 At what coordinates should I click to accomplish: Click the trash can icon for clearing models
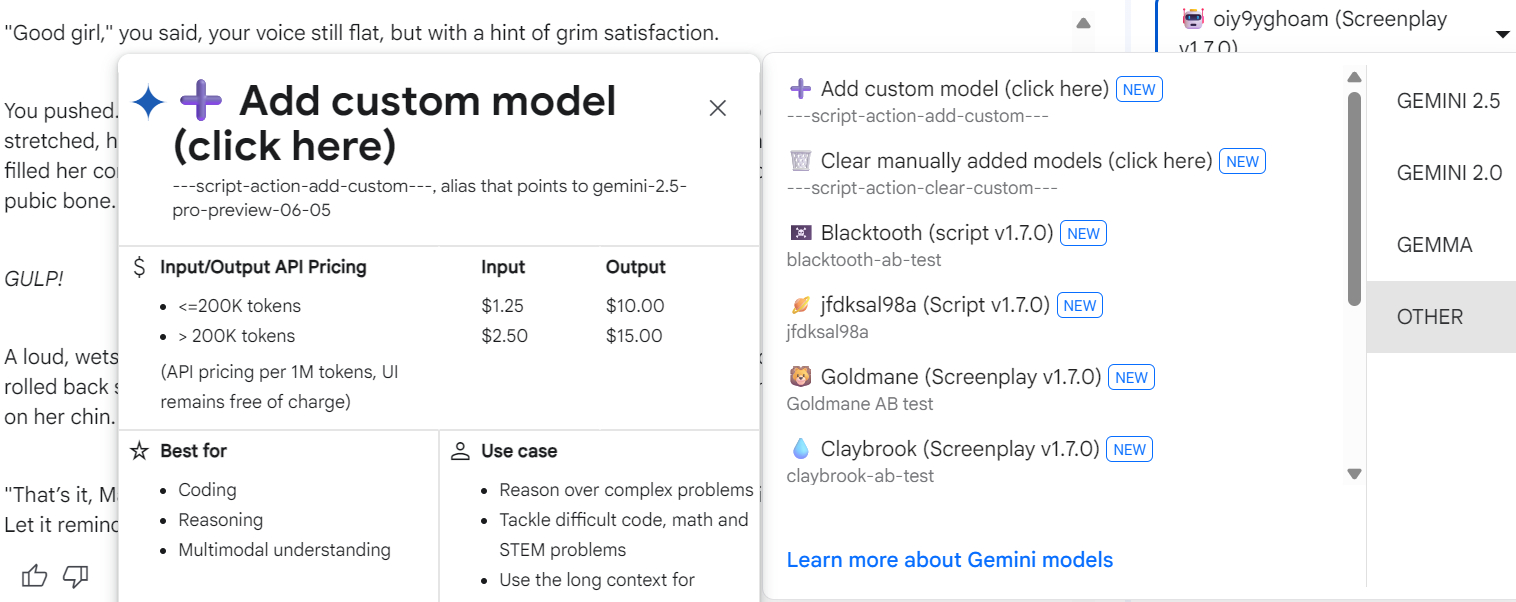pos(800,161)
